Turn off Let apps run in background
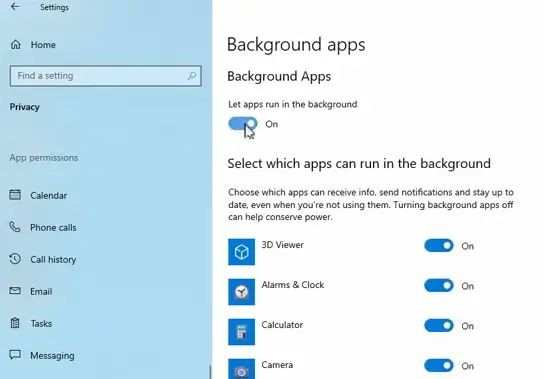544x379 pixels. tap(243, 124)
